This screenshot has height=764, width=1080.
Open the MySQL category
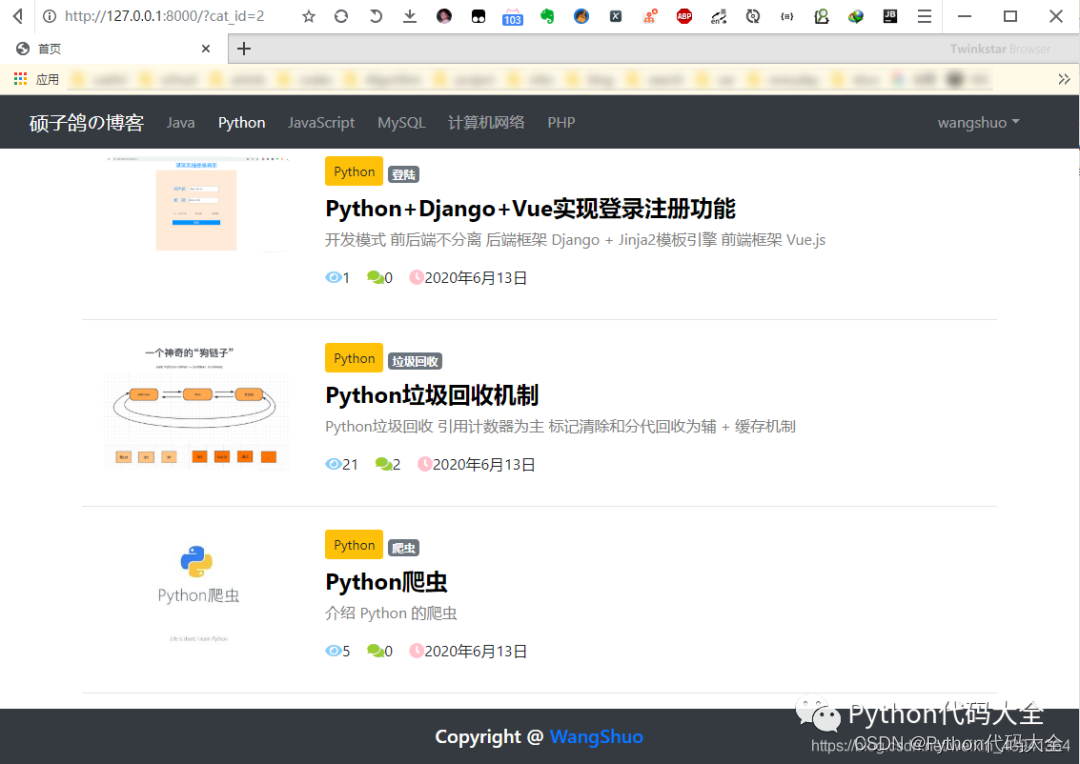[x=401, y=123]
